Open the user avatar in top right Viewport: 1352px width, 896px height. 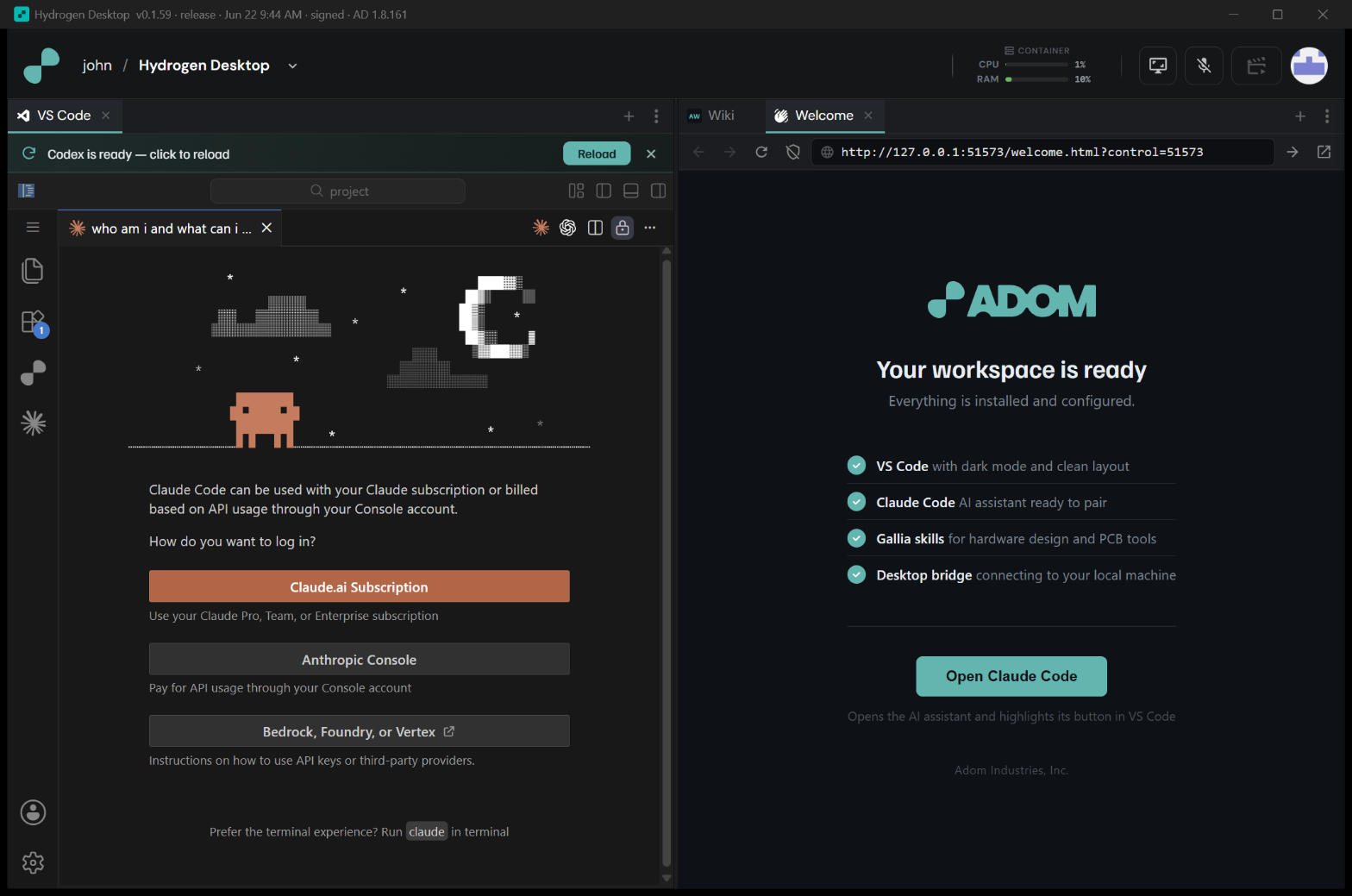(1309, 66)
